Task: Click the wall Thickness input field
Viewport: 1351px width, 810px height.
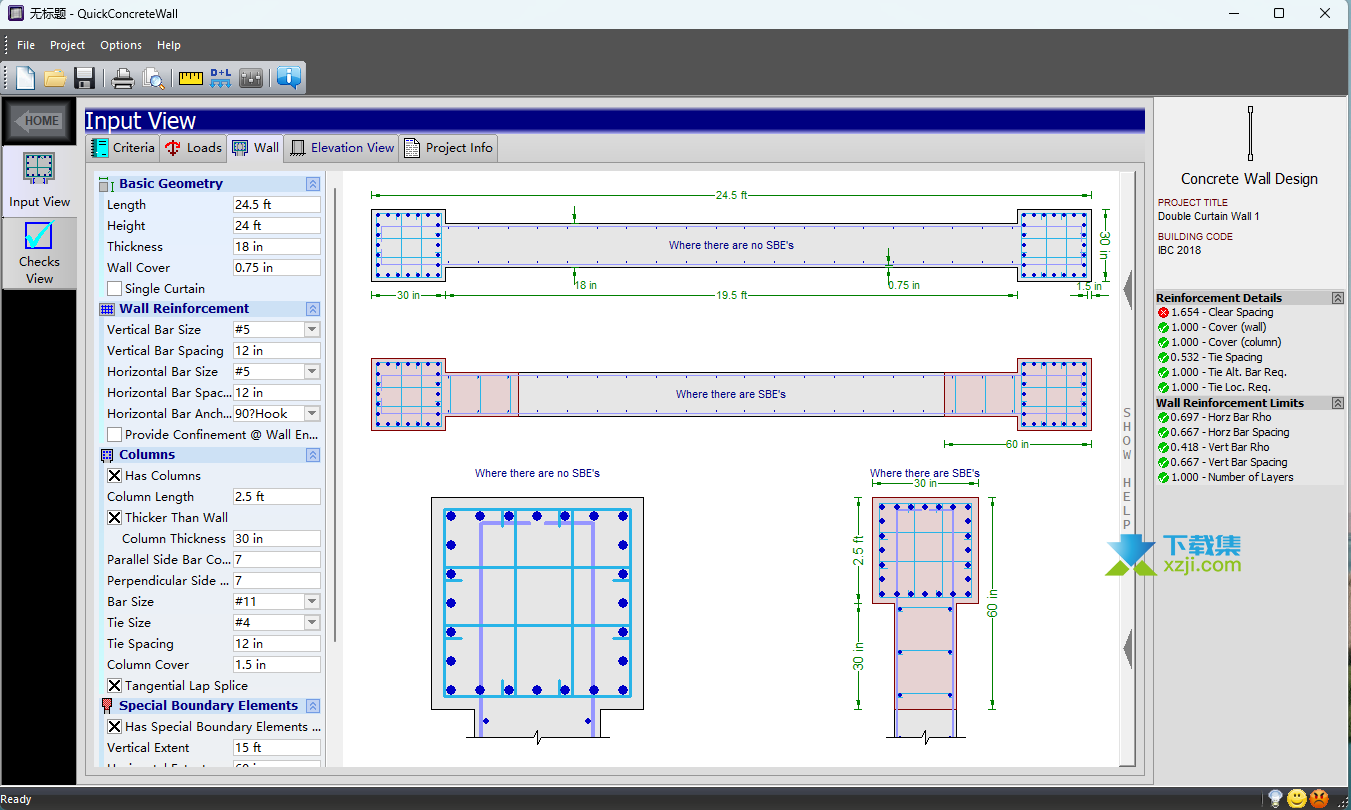Action: [276, 247]
